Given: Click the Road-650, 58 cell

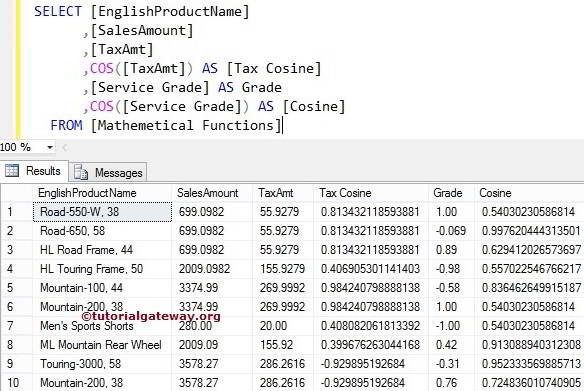Looking at the screenshot, I should coord(102,231).
